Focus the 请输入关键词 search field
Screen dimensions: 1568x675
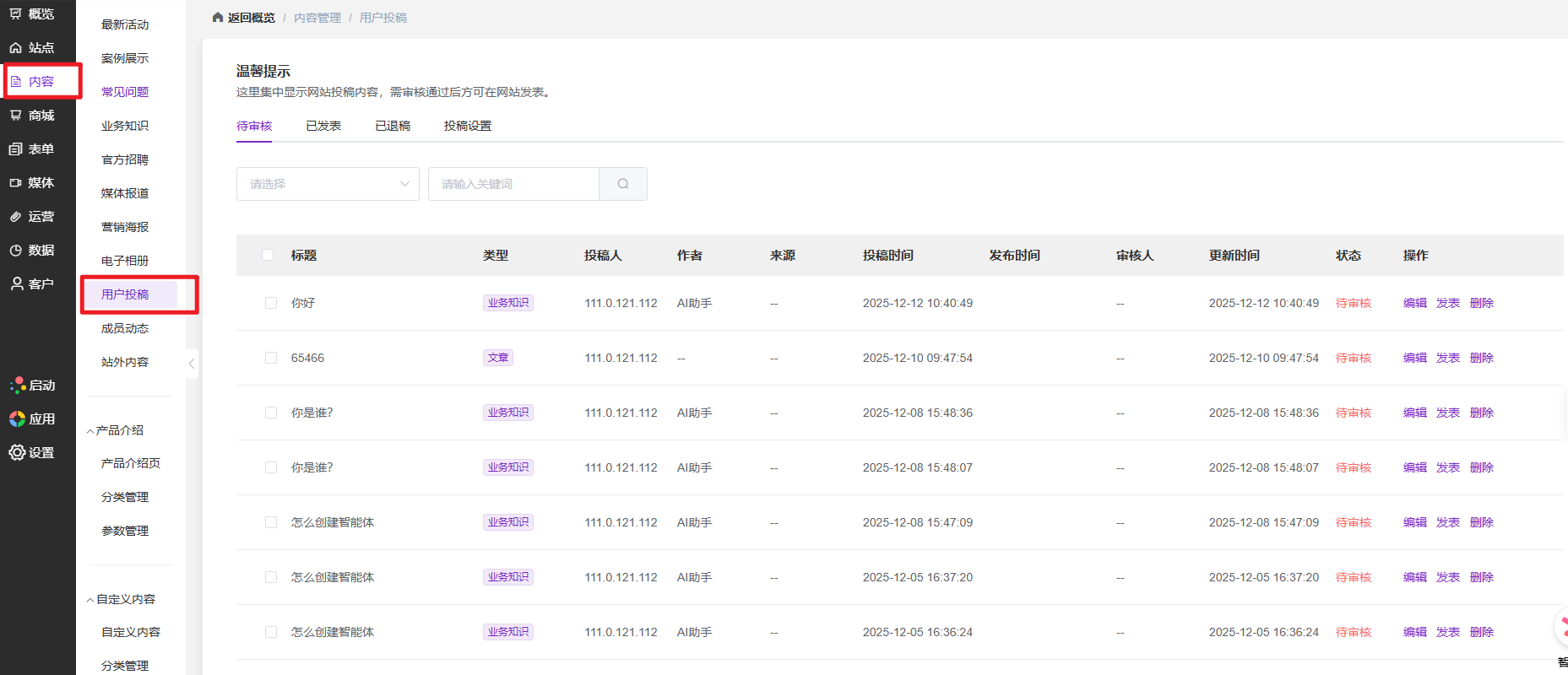tap(513, 184)
